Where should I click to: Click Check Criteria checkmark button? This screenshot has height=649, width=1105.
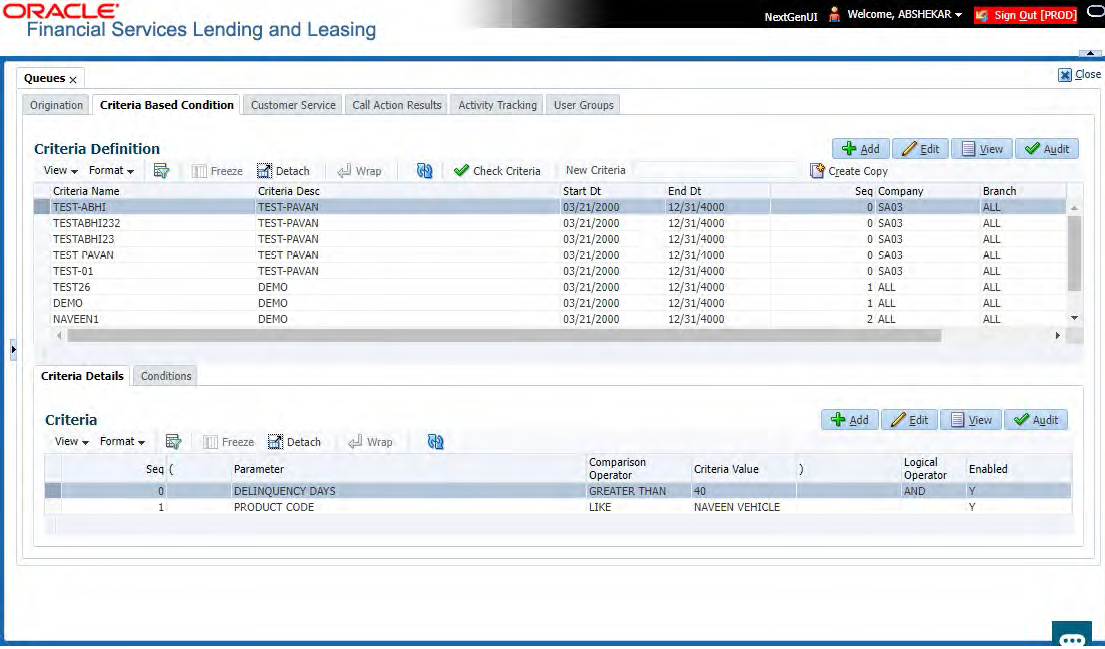tap(497, 171)
